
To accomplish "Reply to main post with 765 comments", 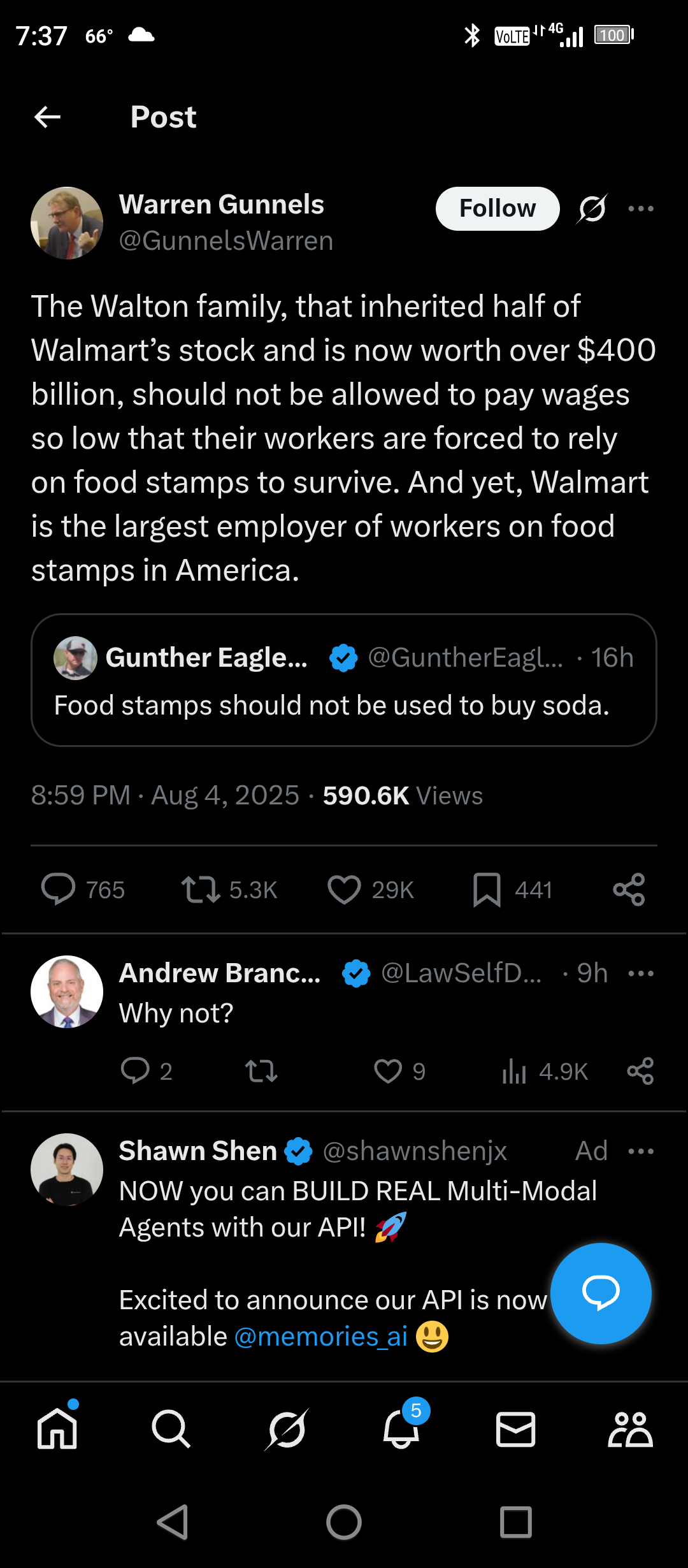I will click(x=59, y=889).
